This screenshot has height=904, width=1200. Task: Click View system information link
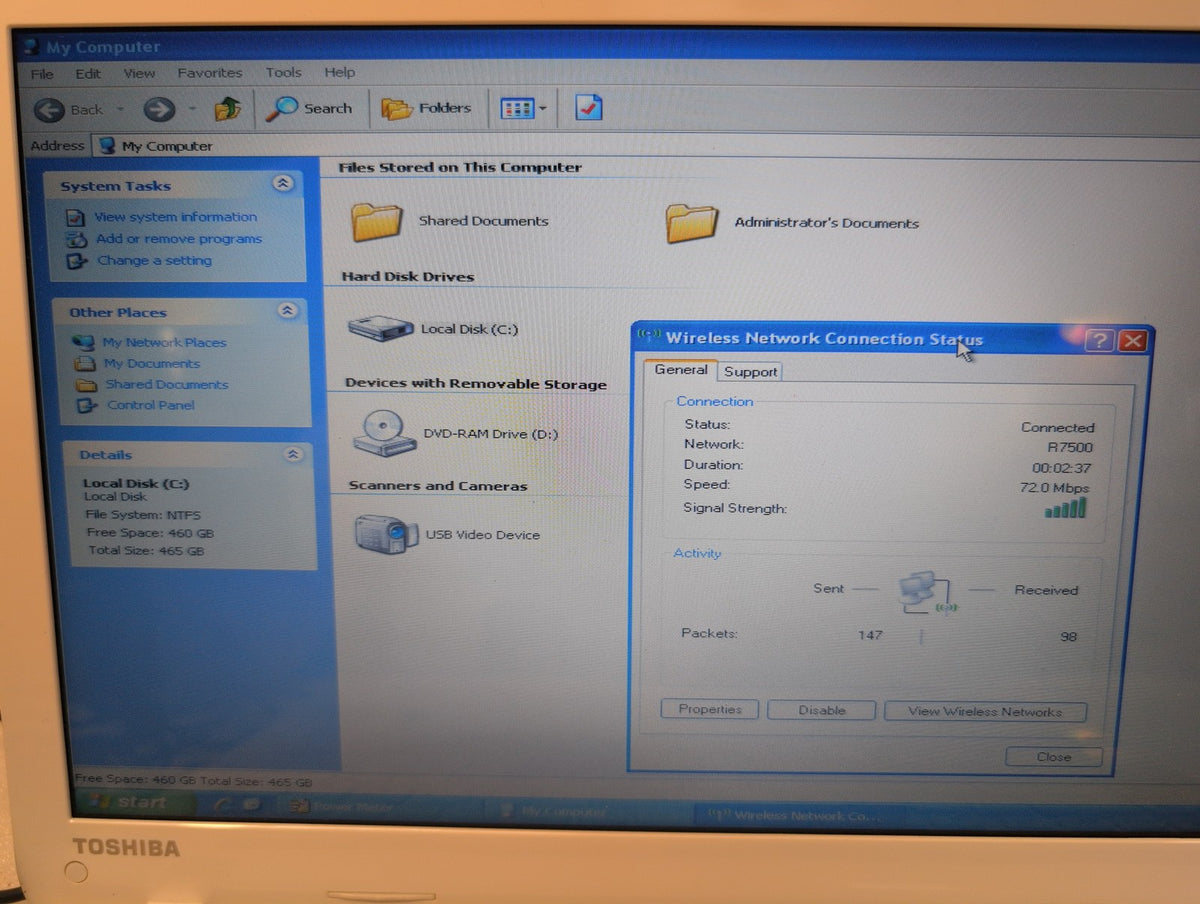click(176, 217)
